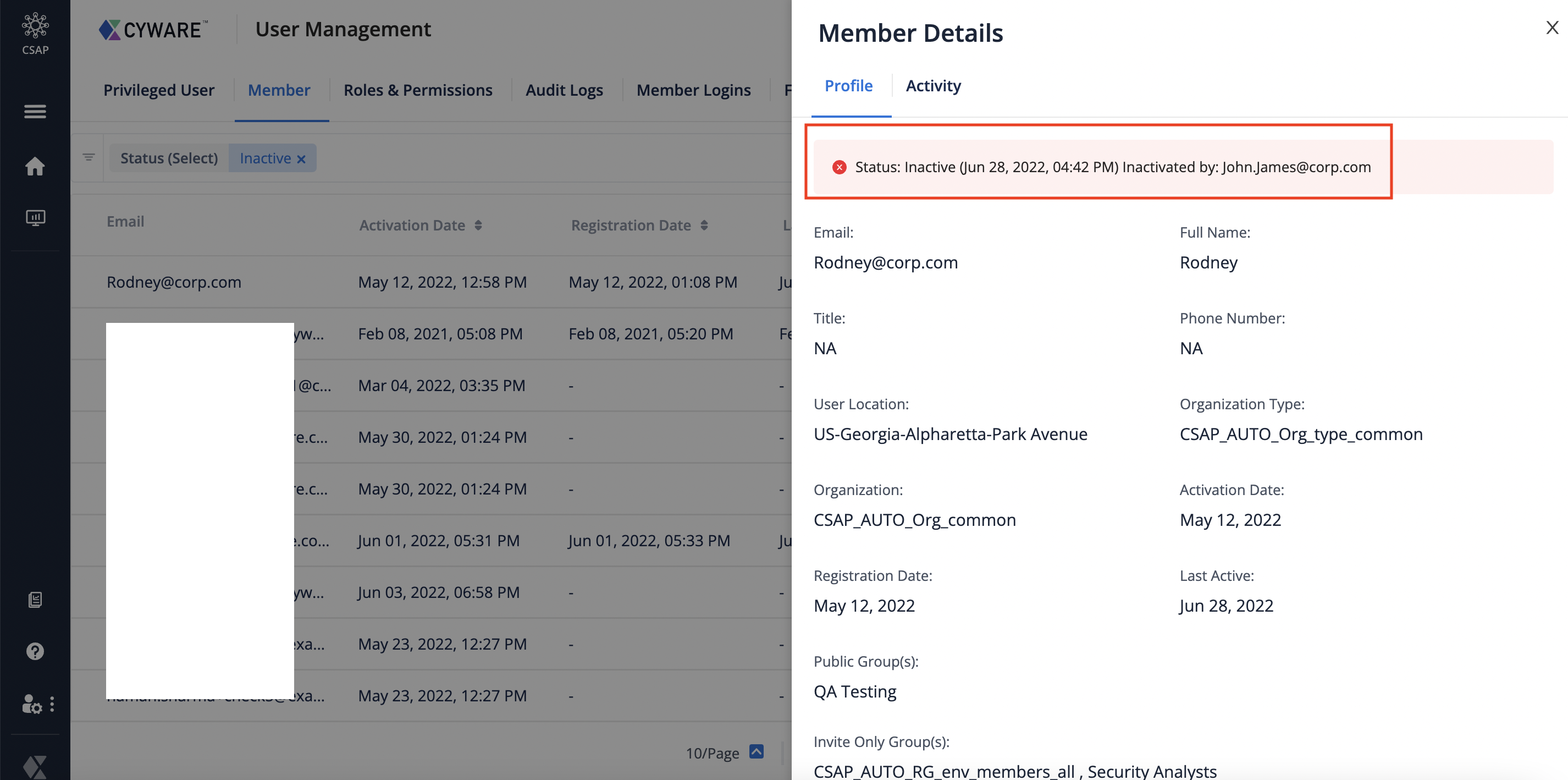Click the clipboard/report icon in sidebar

[34, 599]
